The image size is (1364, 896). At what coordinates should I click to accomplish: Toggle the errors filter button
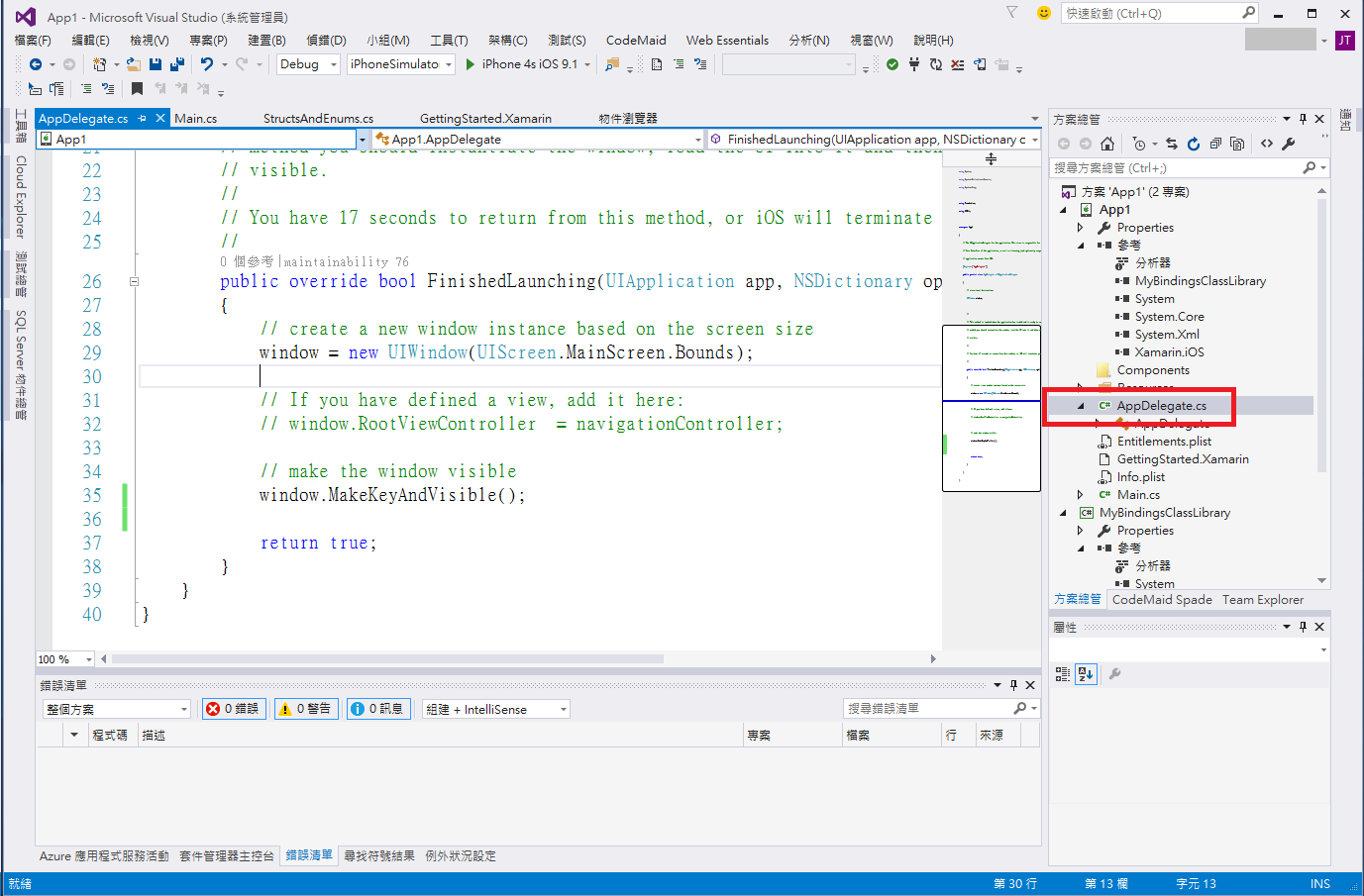click(x=233, y=709)
